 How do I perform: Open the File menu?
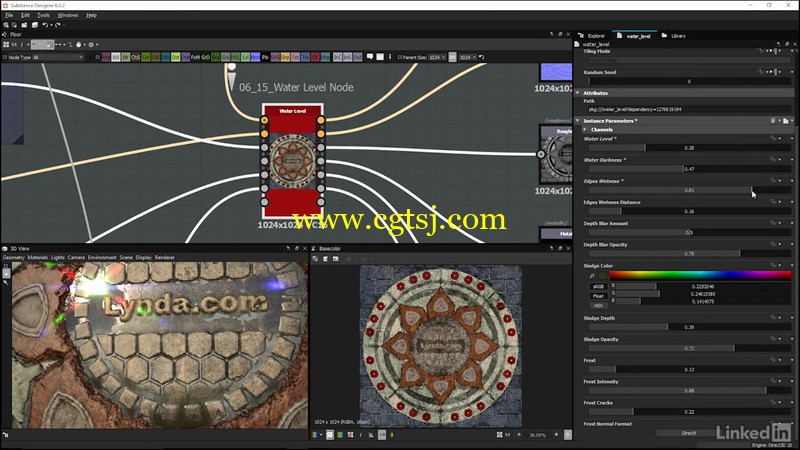click(9, 15)
